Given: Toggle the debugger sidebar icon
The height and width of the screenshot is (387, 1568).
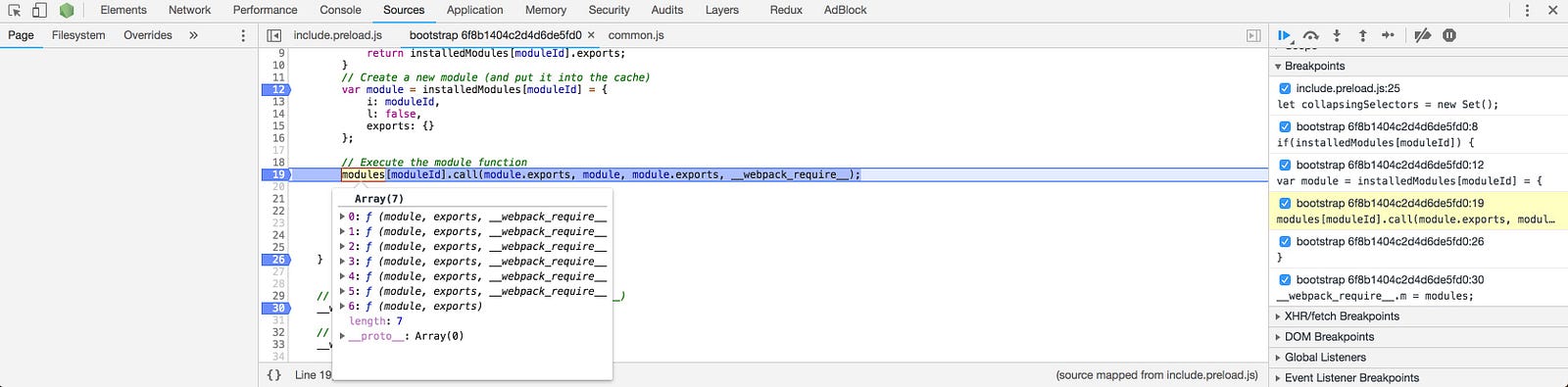Looking at the screenshot, I should click(x=1253, y=35).
